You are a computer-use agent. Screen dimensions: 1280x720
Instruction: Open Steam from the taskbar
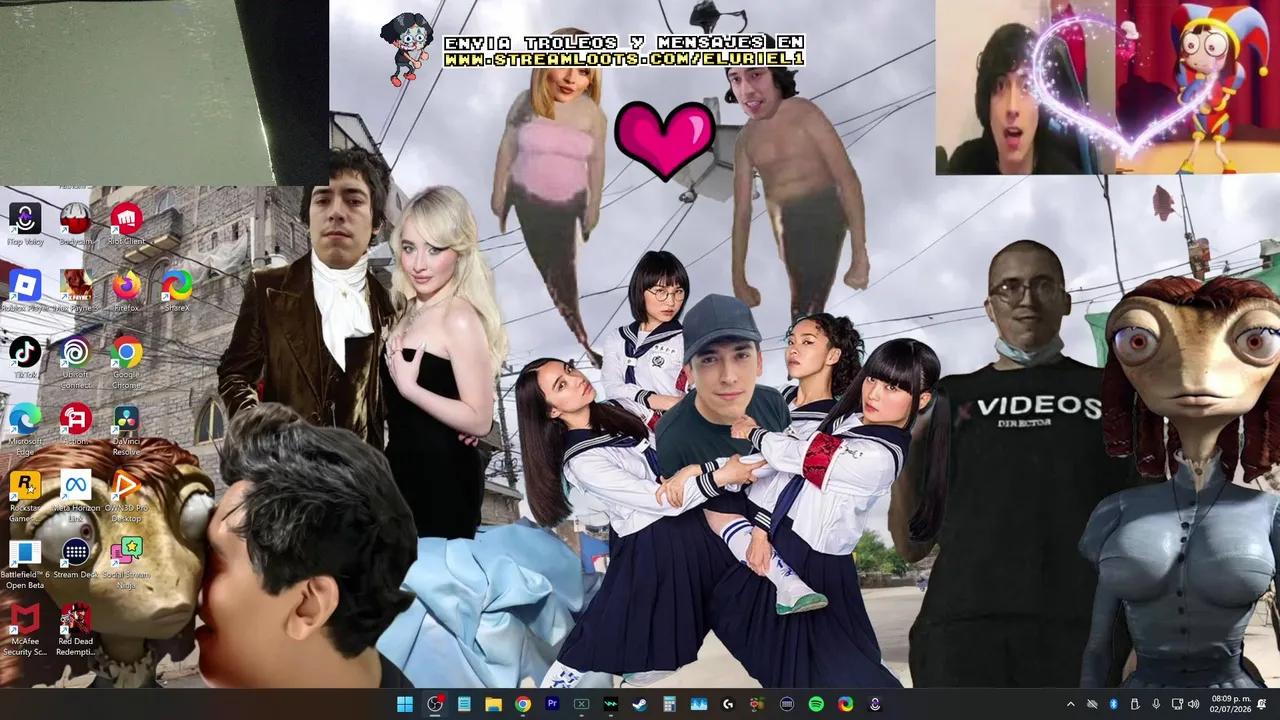point(640,704)
